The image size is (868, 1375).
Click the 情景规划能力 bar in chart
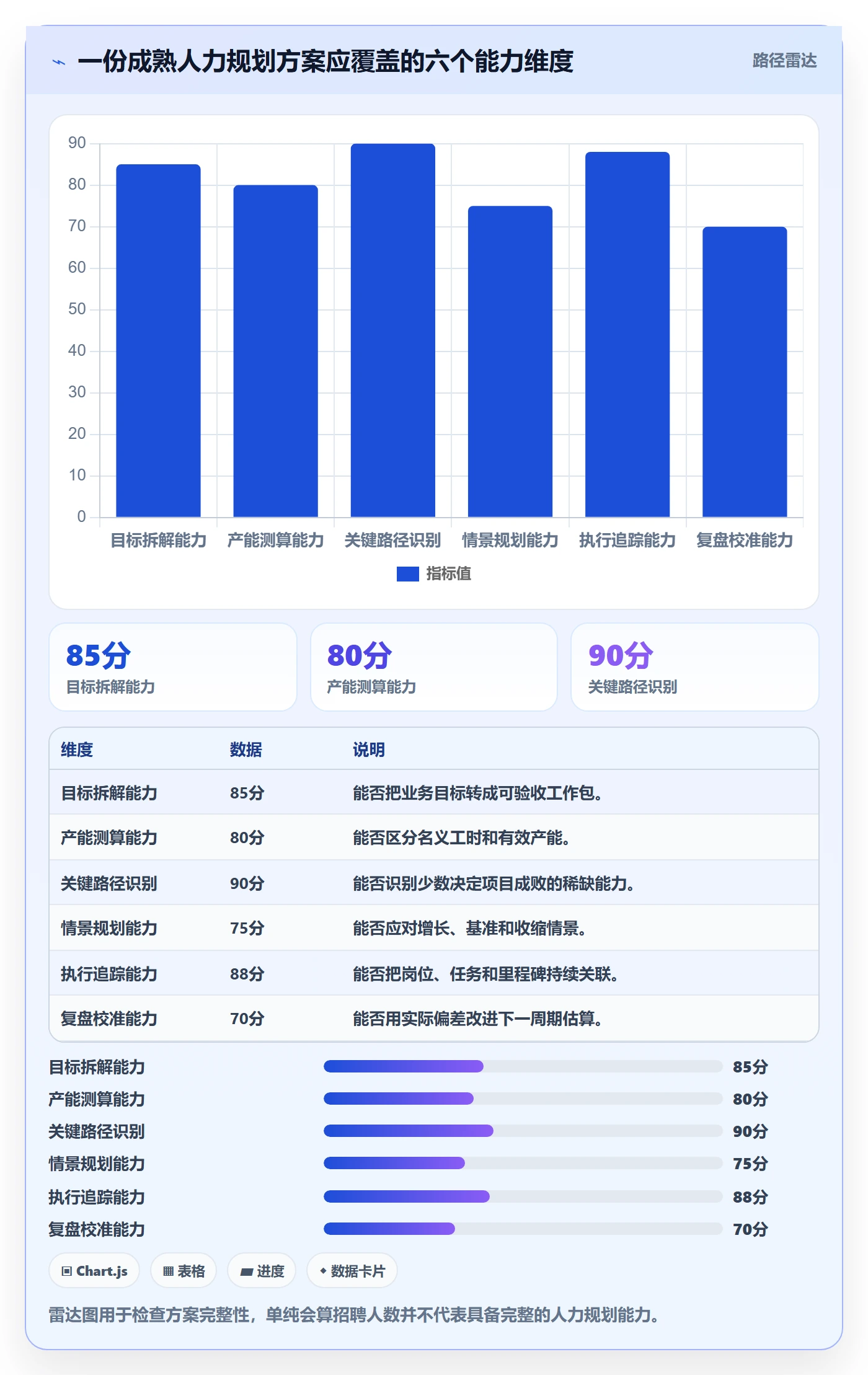coord(510,361)
